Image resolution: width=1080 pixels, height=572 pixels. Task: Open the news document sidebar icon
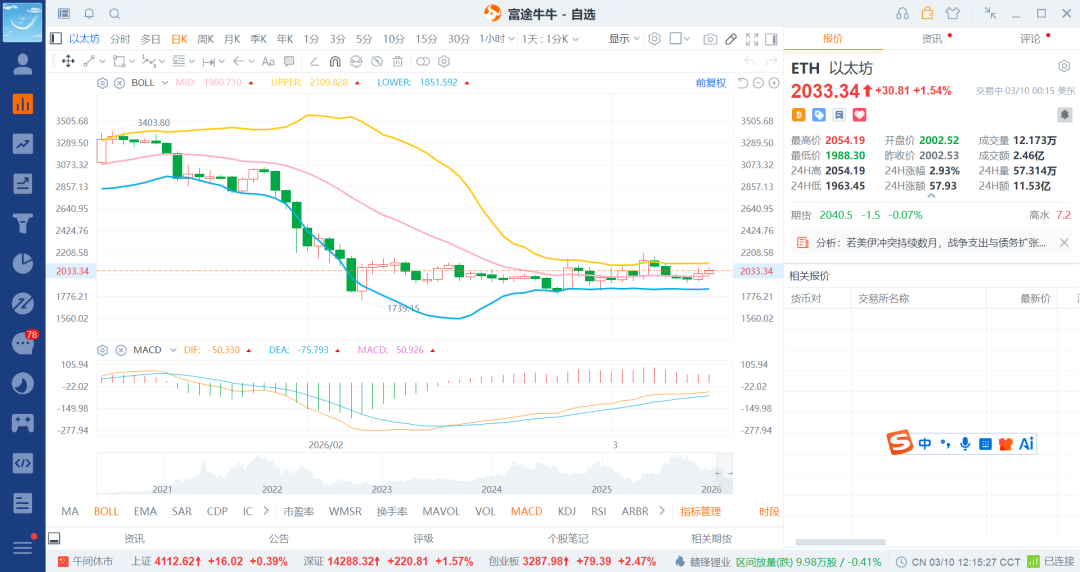pos(23,503)
